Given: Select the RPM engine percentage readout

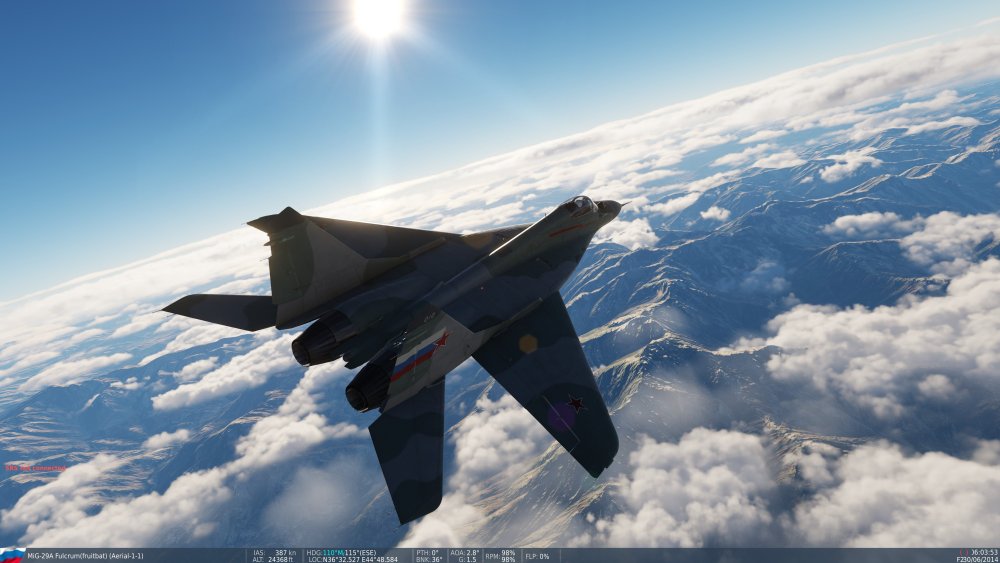Looking at the screenshot, I should click(x=500, y=555).
